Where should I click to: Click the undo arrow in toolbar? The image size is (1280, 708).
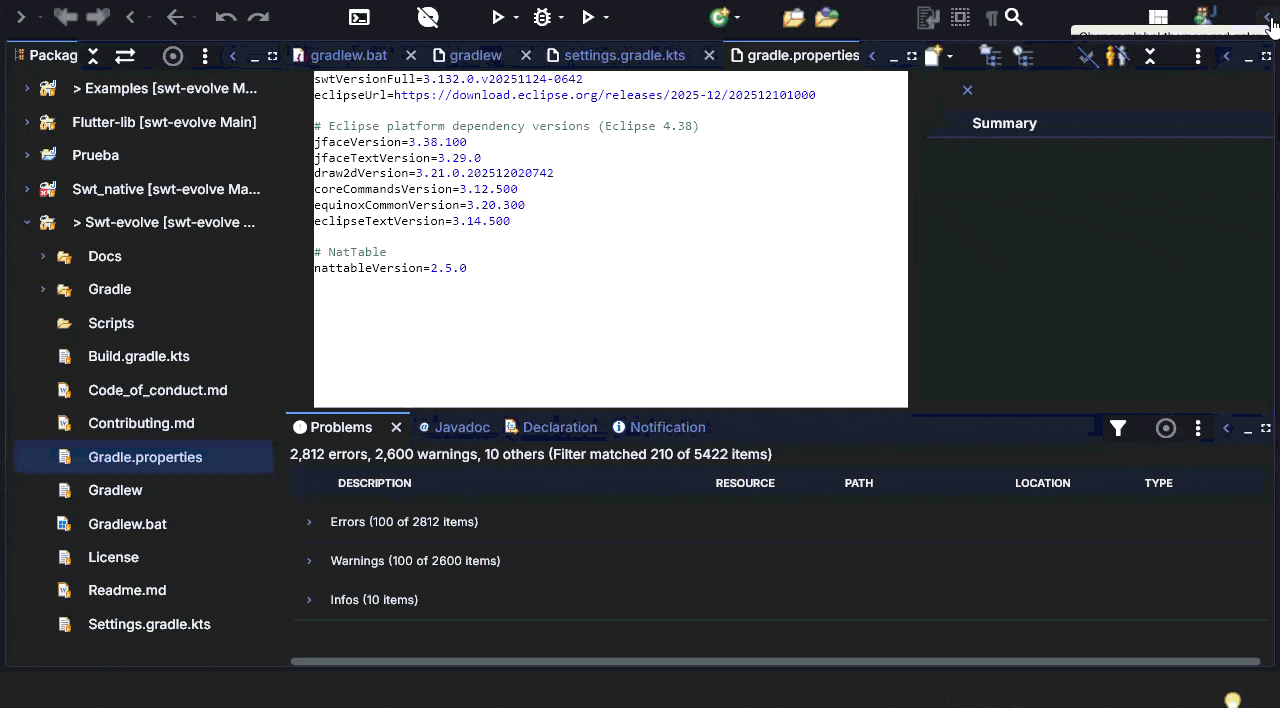click(x=226, y=17)
